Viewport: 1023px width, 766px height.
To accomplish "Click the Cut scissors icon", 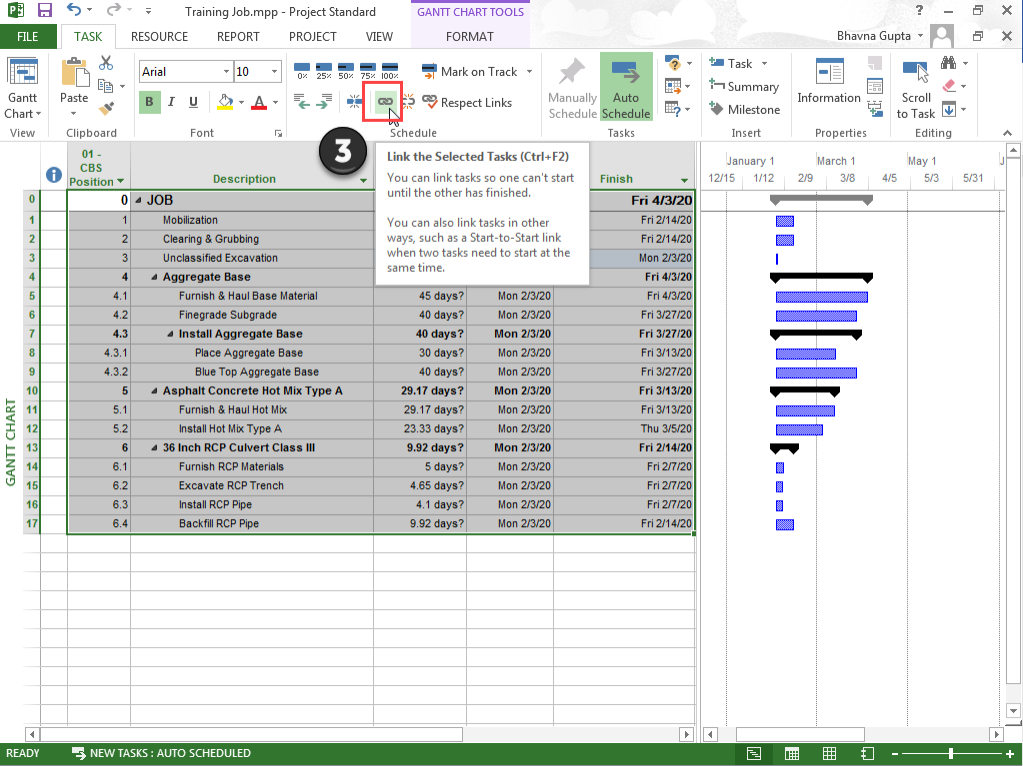I will coord(106,64).
